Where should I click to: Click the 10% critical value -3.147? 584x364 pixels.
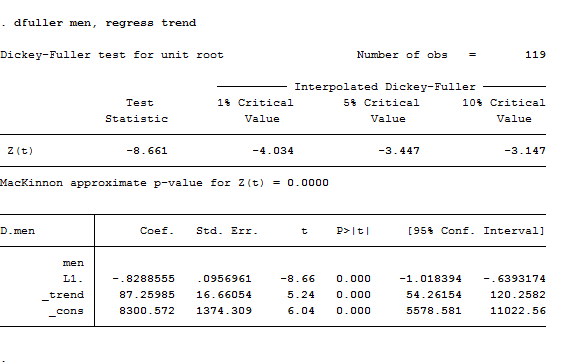[525, 151]
